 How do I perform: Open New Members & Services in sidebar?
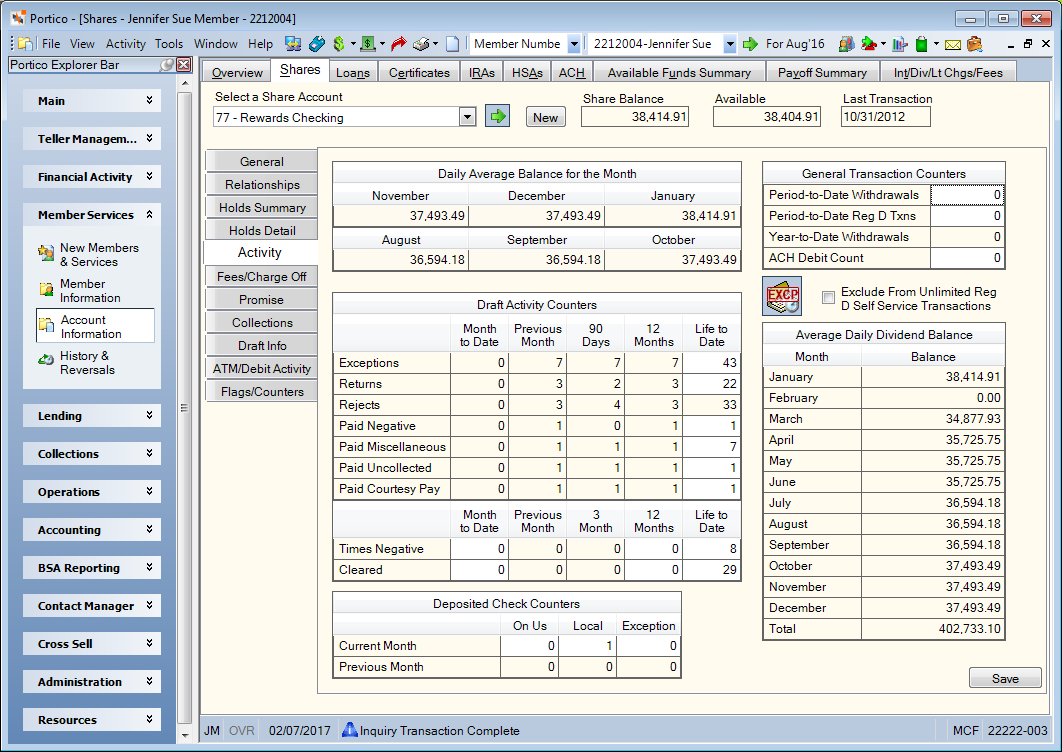pyautogui.click(x=99, y=255)
